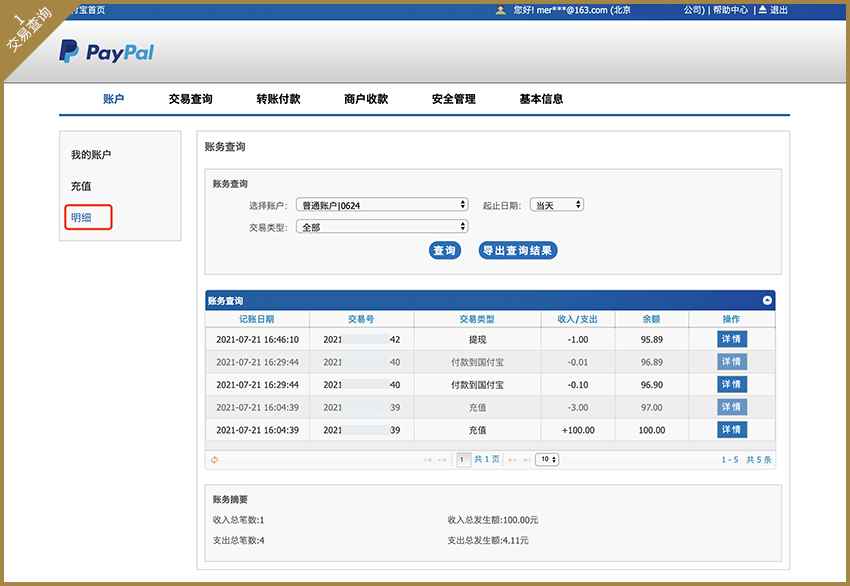
Task: Click 帮助中心 link in header
Action: coord(730,10)
